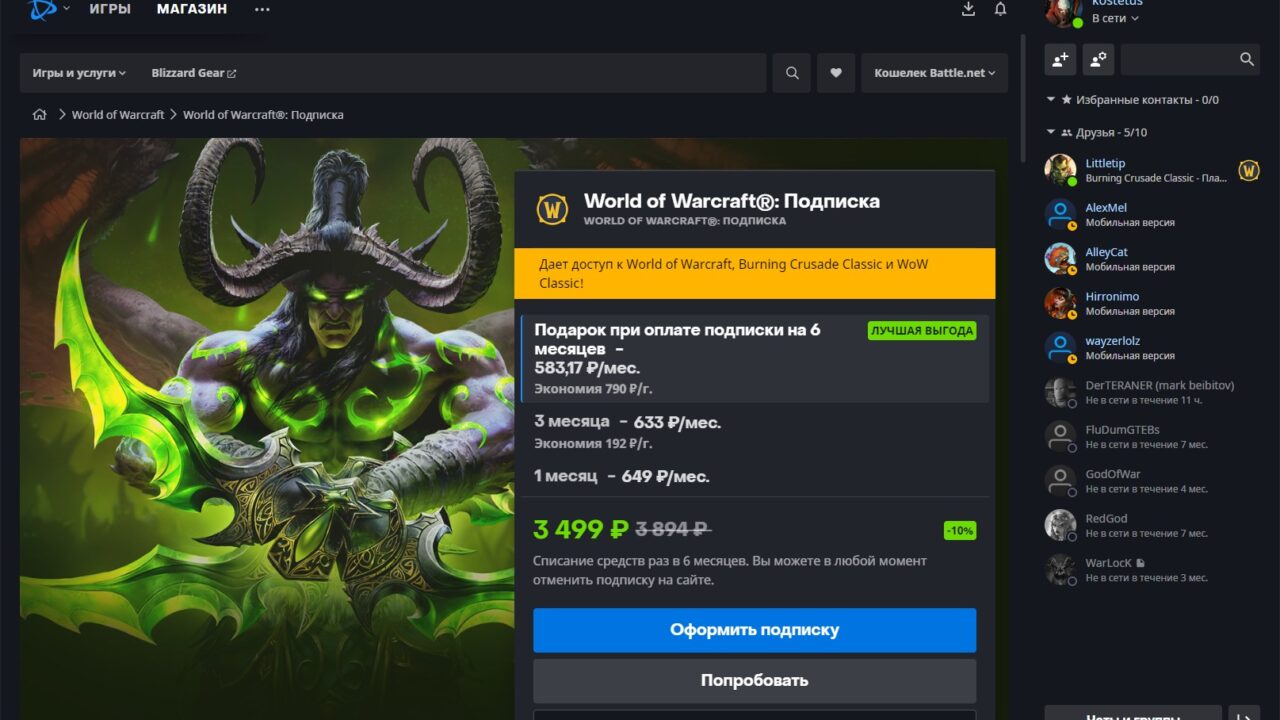Select the 3 месяца subscription plan
Image resolution: width=1280 pixels, height=720 pixels.
[627, 423]
